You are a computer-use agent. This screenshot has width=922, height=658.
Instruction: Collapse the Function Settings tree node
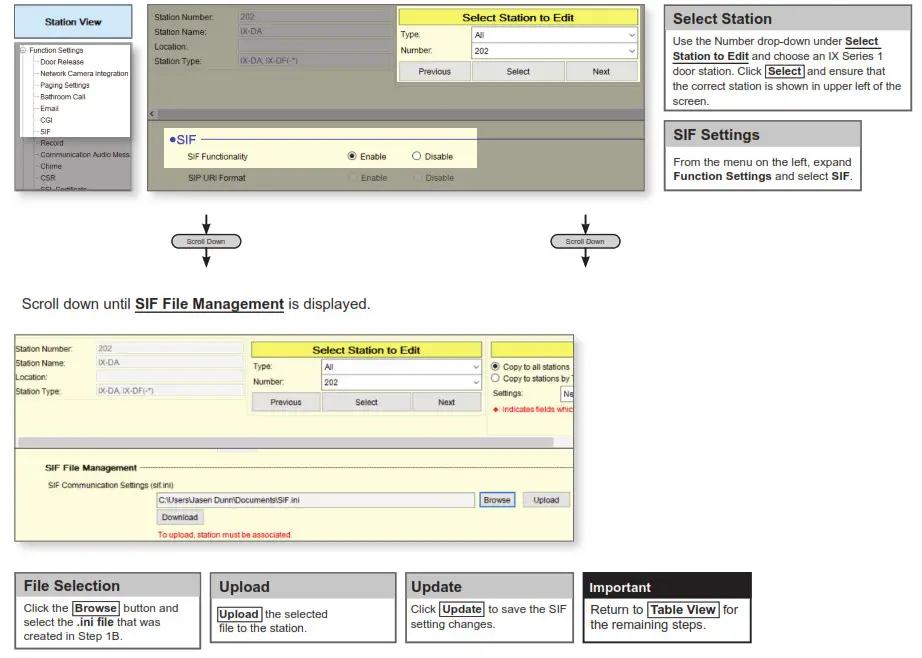[24, 50]
